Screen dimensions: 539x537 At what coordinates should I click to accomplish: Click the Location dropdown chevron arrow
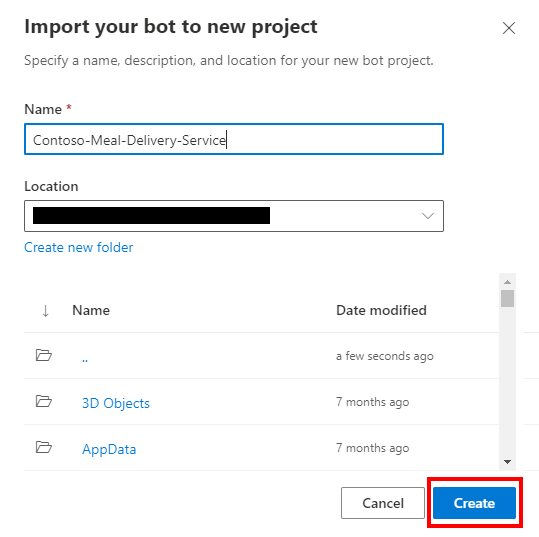(x=428, y=216)
